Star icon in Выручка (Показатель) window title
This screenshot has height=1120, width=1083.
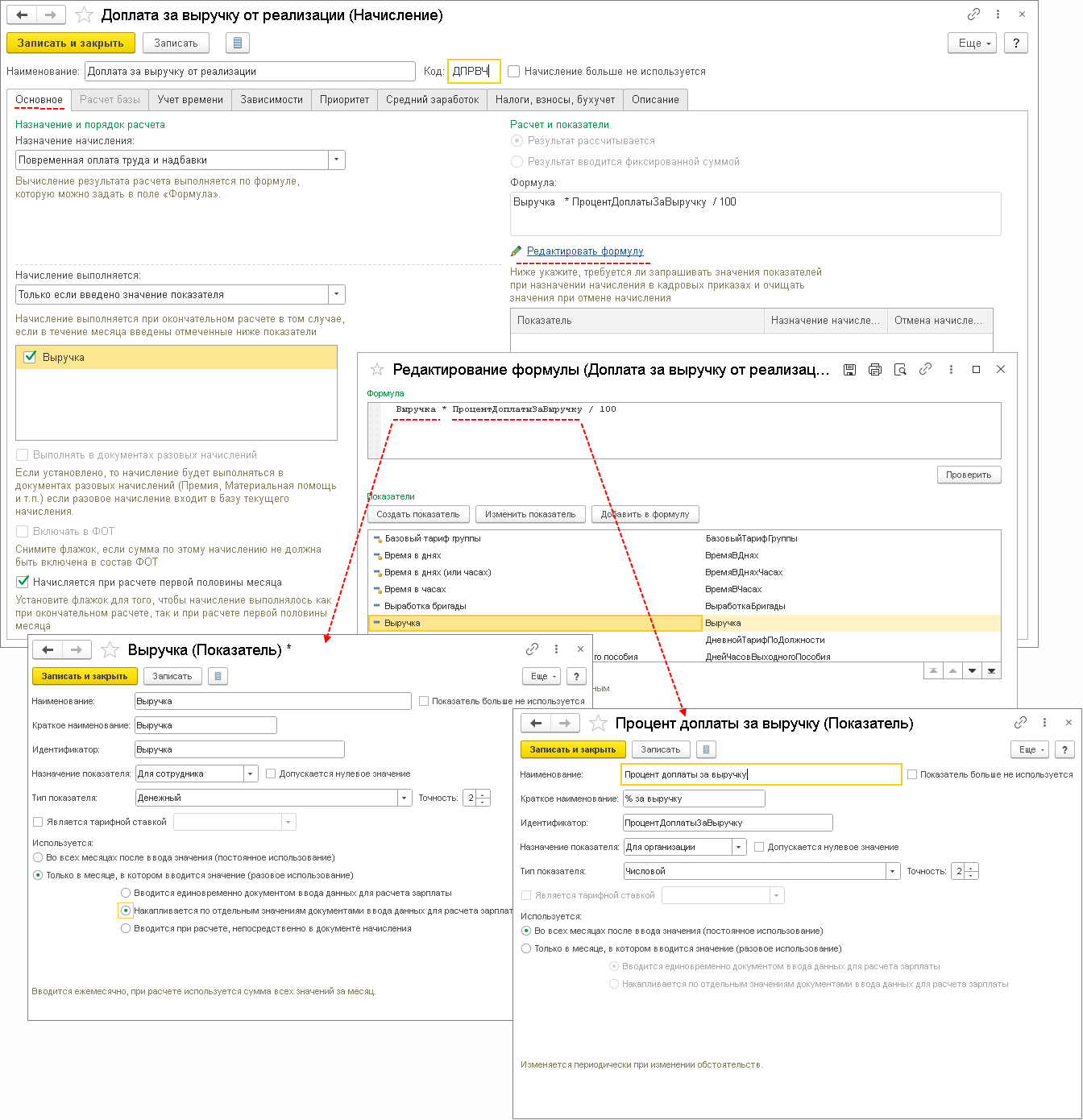[110, 649]
